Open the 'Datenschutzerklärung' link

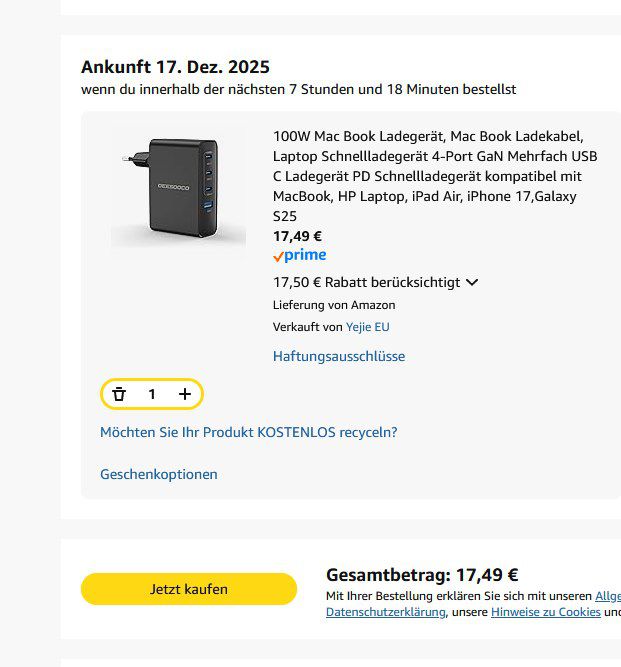[x=385, y=612]
